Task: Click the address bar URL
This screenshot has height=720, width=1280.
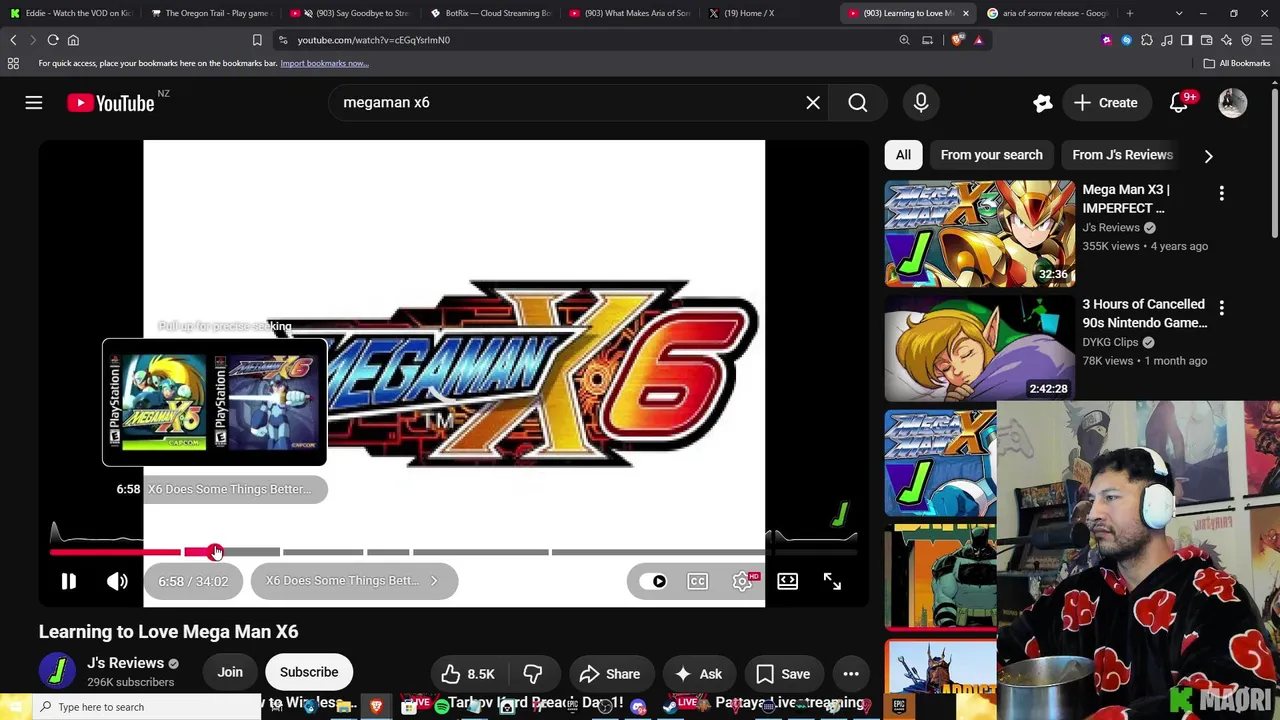Action: click(373, 40)
